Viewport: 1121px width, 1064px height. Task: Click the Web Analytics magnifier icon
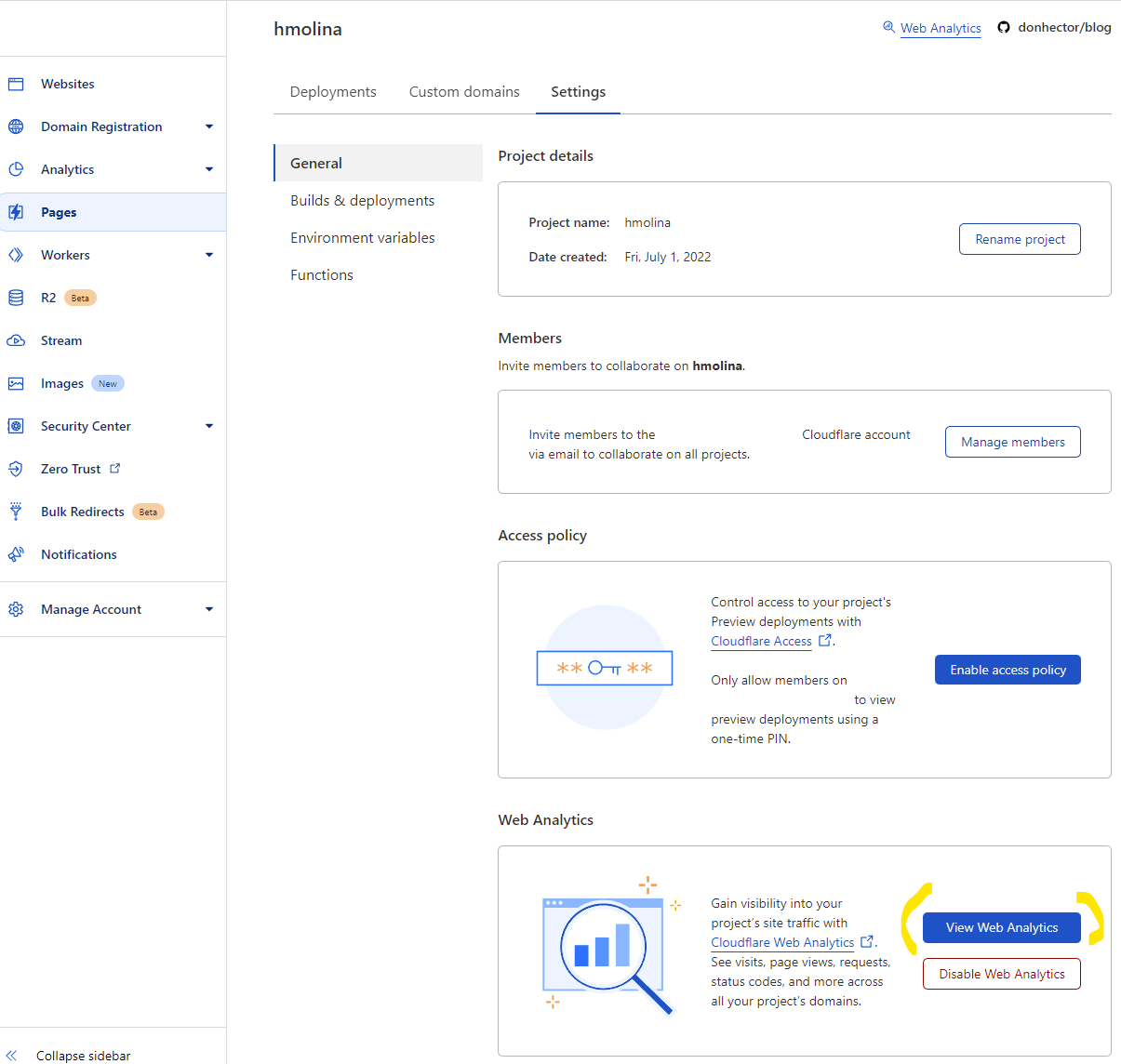888,28
